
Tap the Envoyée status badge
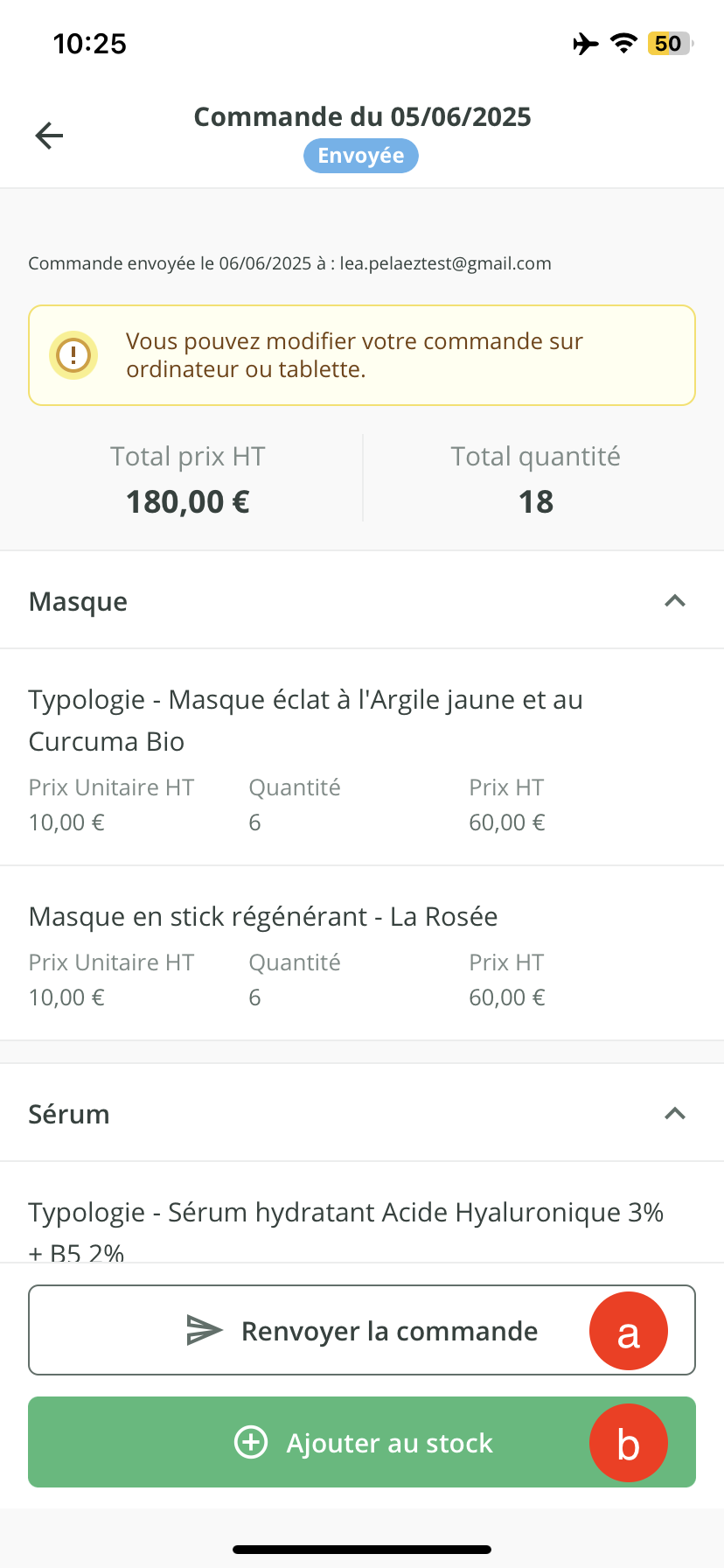(x=361, y=156)
